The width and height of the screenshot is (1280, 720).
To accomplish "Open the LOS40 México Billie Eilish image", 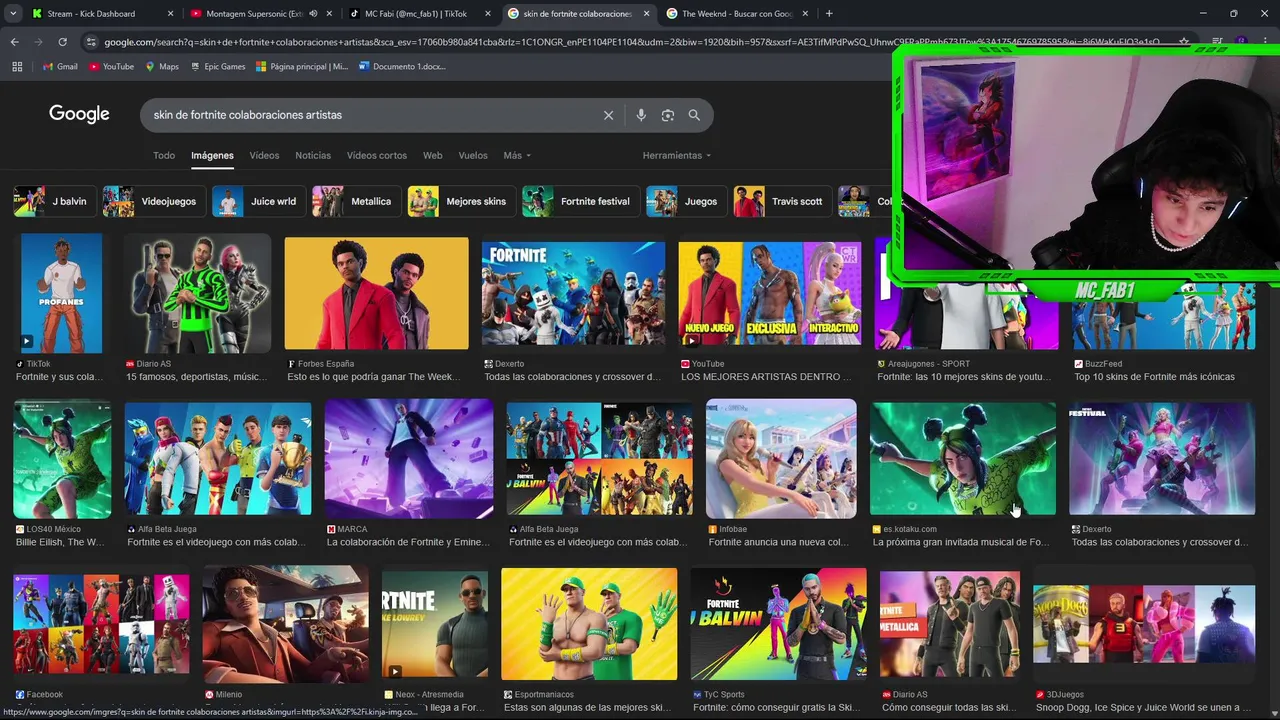I will [x=62, y=459].
